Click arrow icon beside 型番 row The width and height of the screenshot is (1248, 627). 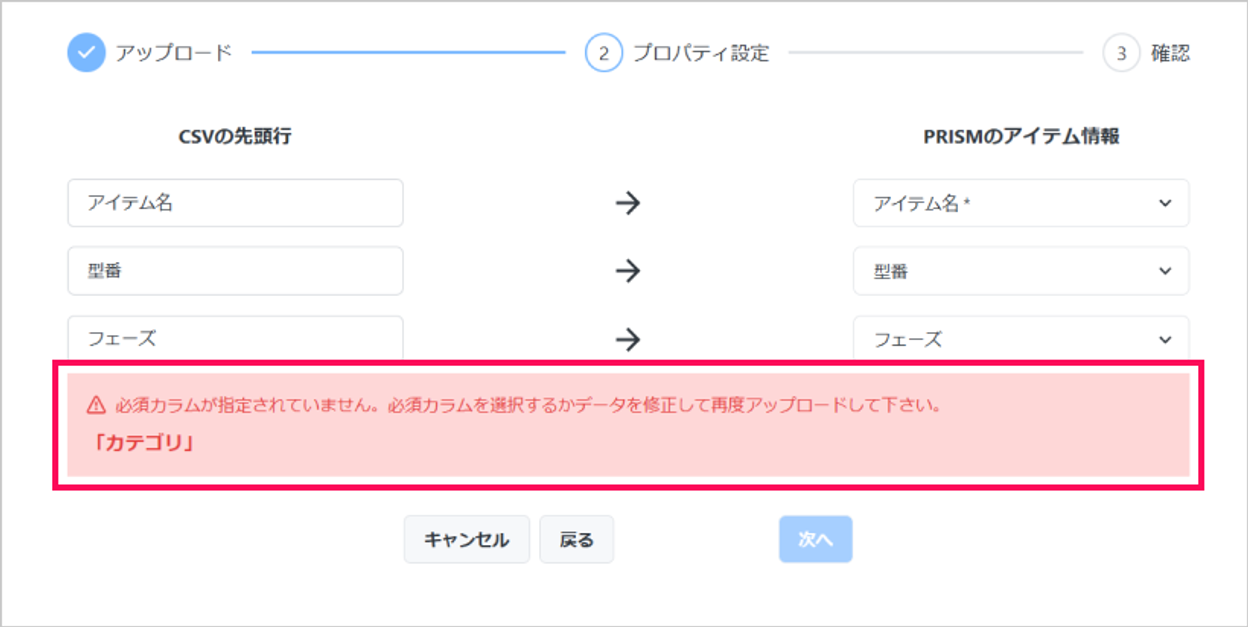click(627, 271)
